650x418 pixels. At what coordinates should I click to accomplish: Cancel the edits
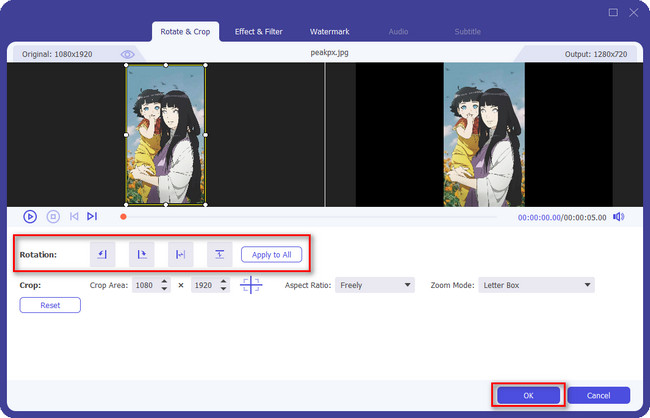599,396
